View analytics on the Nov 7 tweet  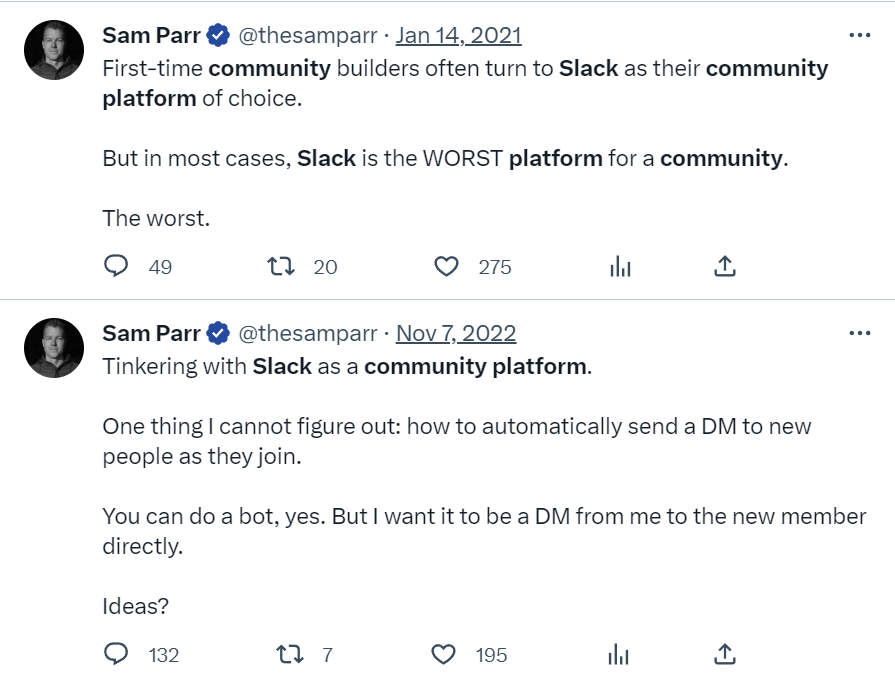pyautogui.click(x=620, y=653)
